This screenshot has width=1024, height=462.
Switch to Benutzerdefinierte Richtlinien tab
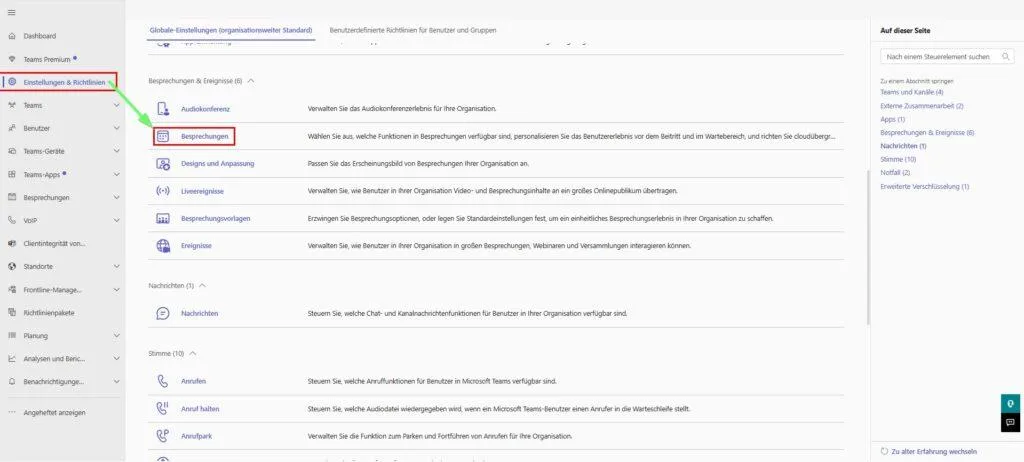pyautogui.click(x=412, y=30)
